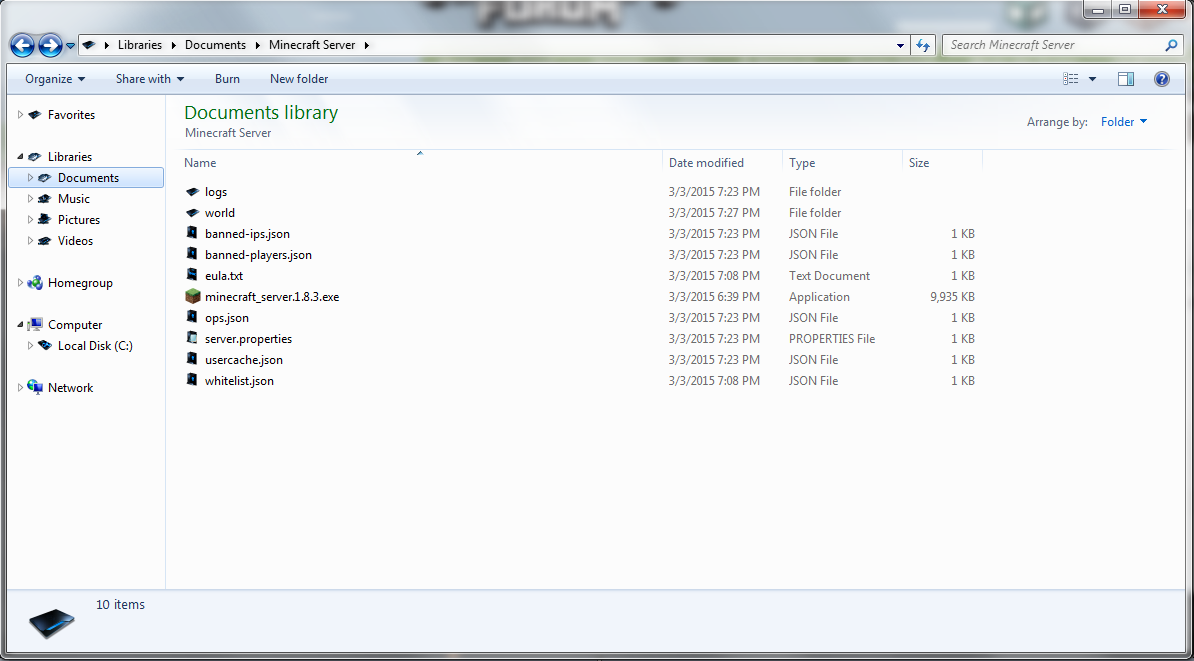Create a New folder

(x=299, y=78)
